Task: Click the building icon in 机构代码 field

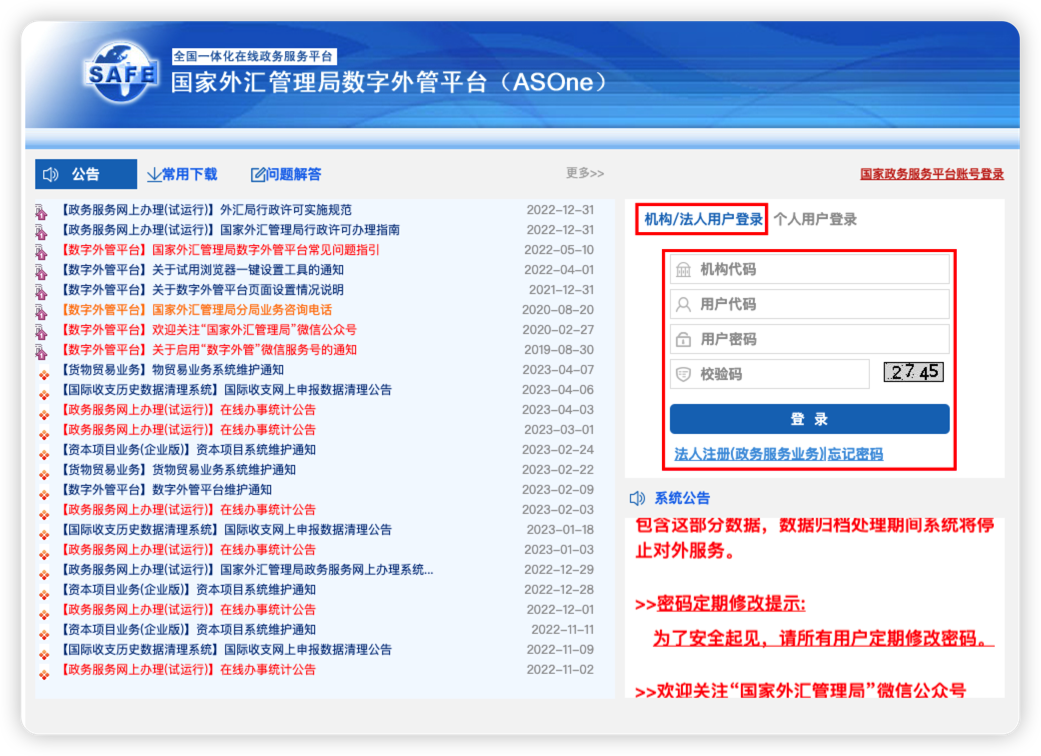Action: [x=684, y=270]
